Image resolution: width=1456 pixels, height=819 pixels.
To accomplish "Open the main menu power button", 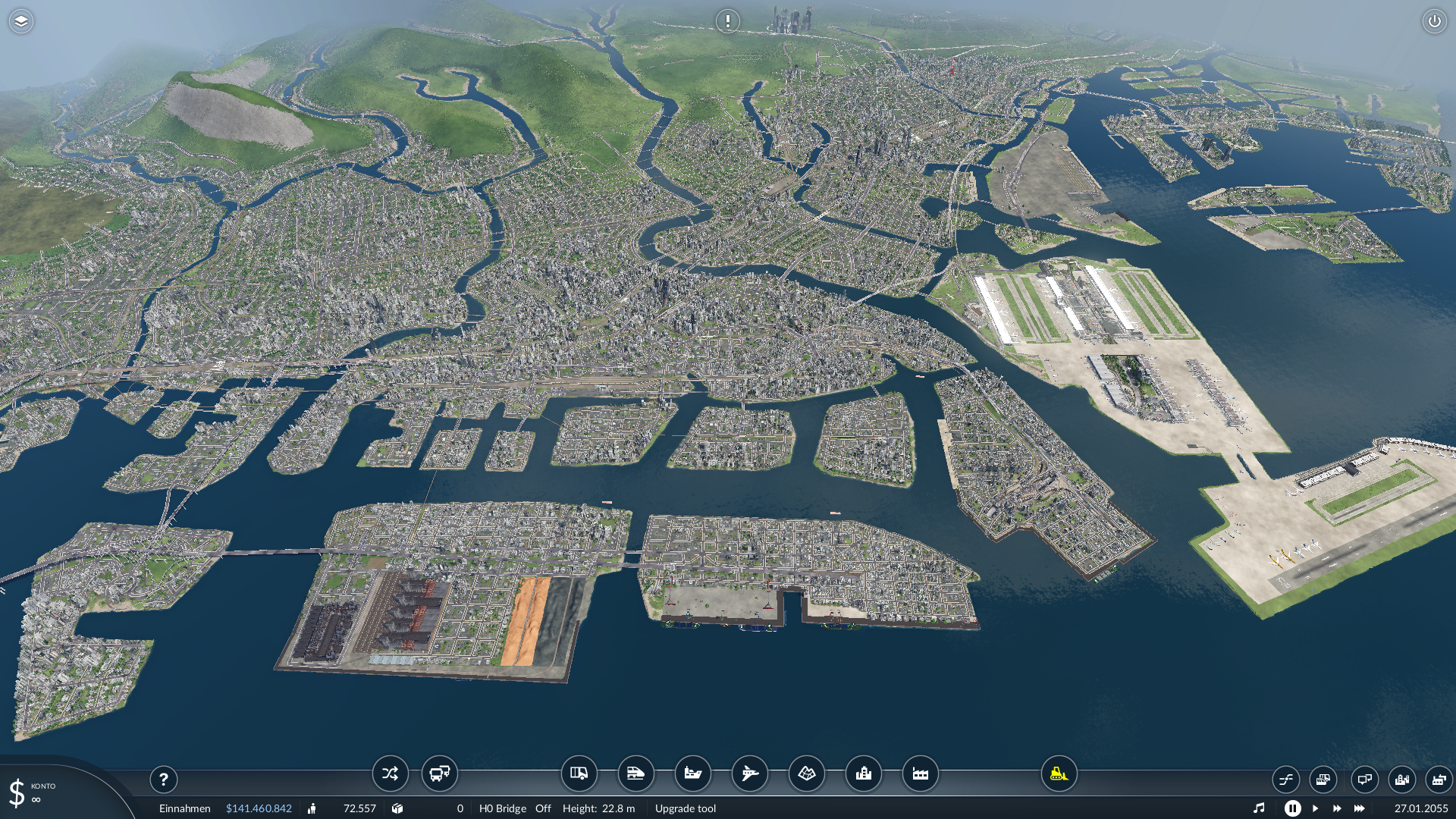I will [x=1434, y=21].
